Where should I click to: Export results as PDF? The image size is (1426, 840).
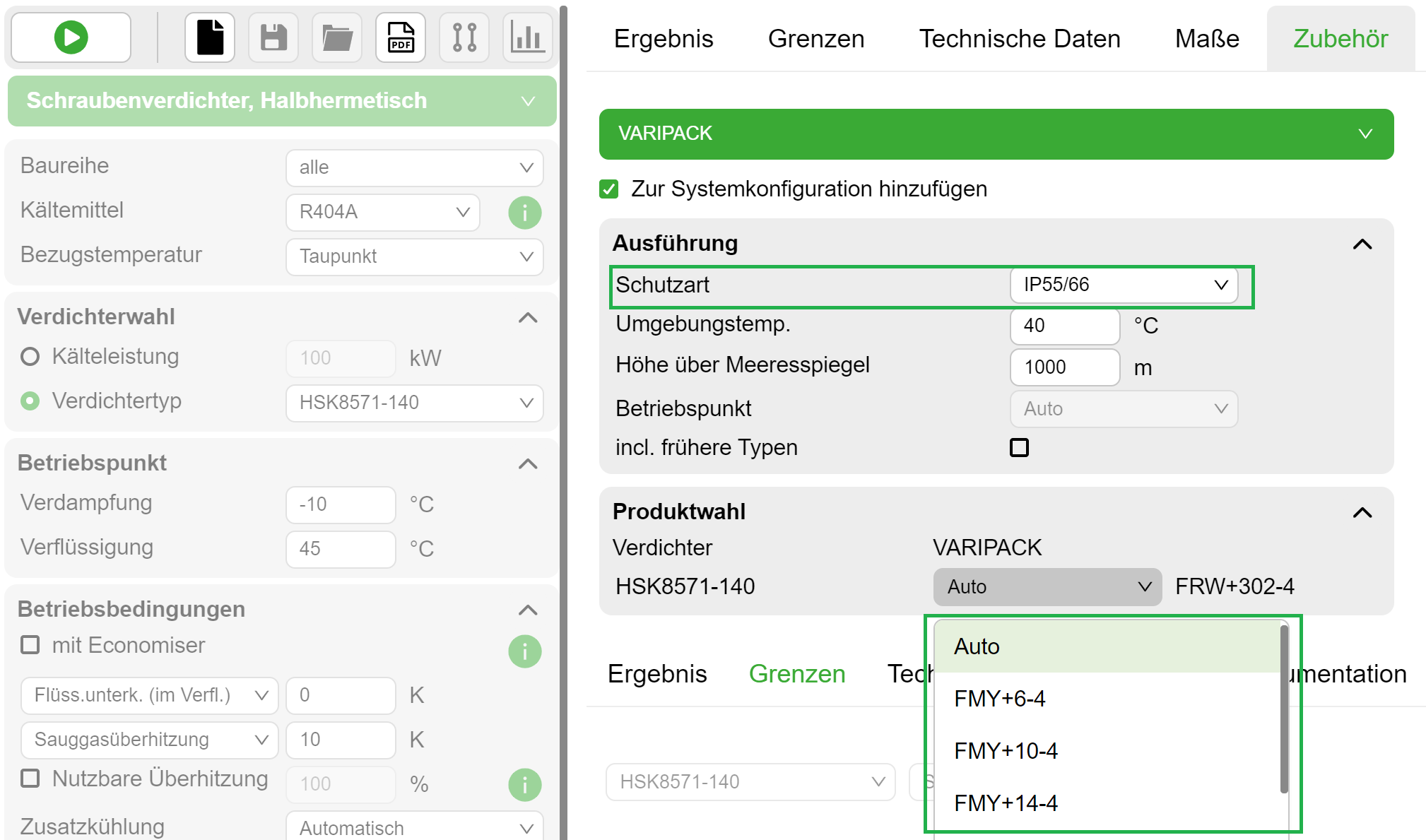click(400, 37)
